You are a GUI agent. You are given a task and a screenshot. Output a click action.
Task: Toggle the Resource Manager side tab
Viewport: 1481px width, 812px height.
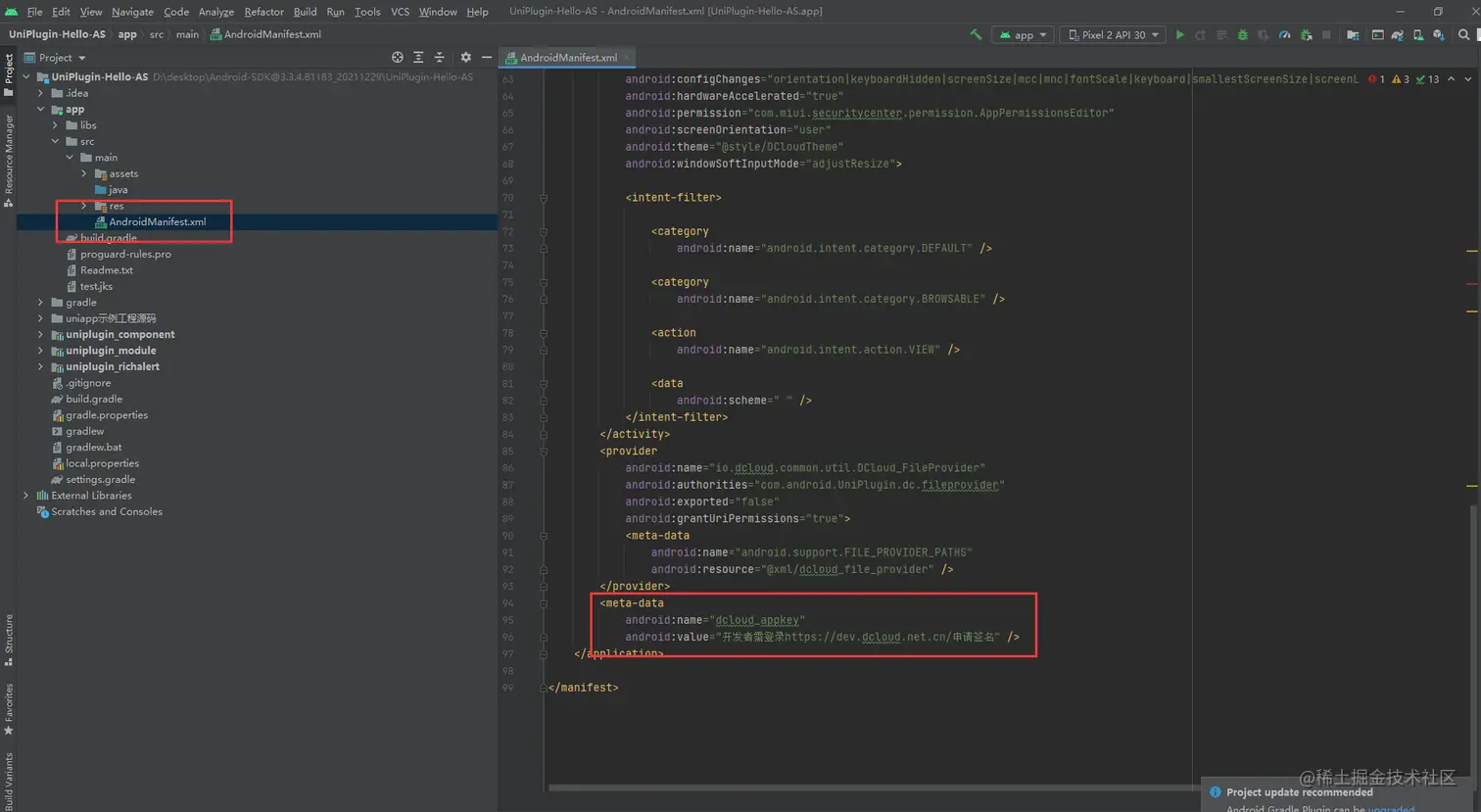pyautogui.click(x=9, y=161)
